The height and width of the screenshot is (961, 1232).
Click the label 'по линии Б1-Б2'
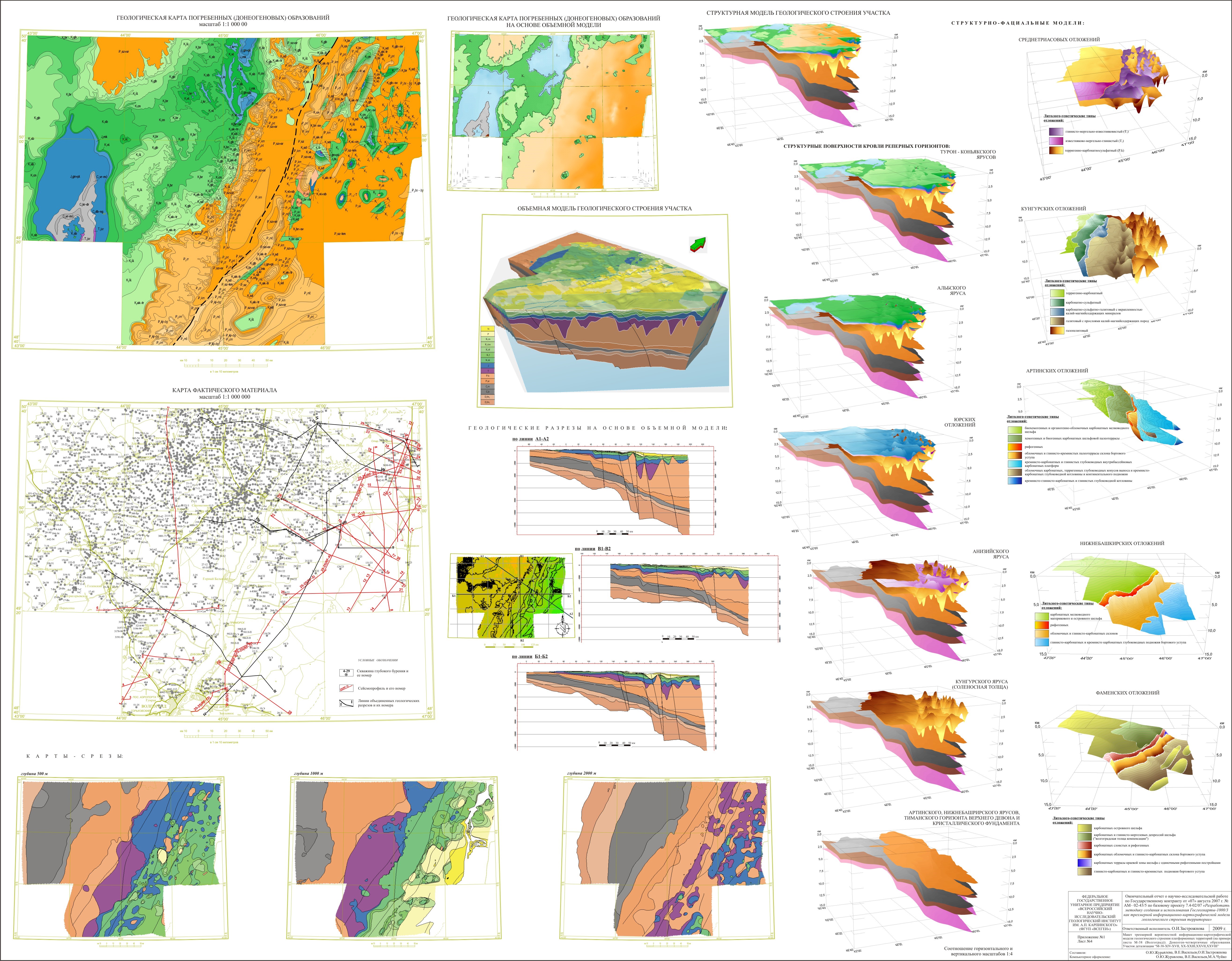click(530, 657)
